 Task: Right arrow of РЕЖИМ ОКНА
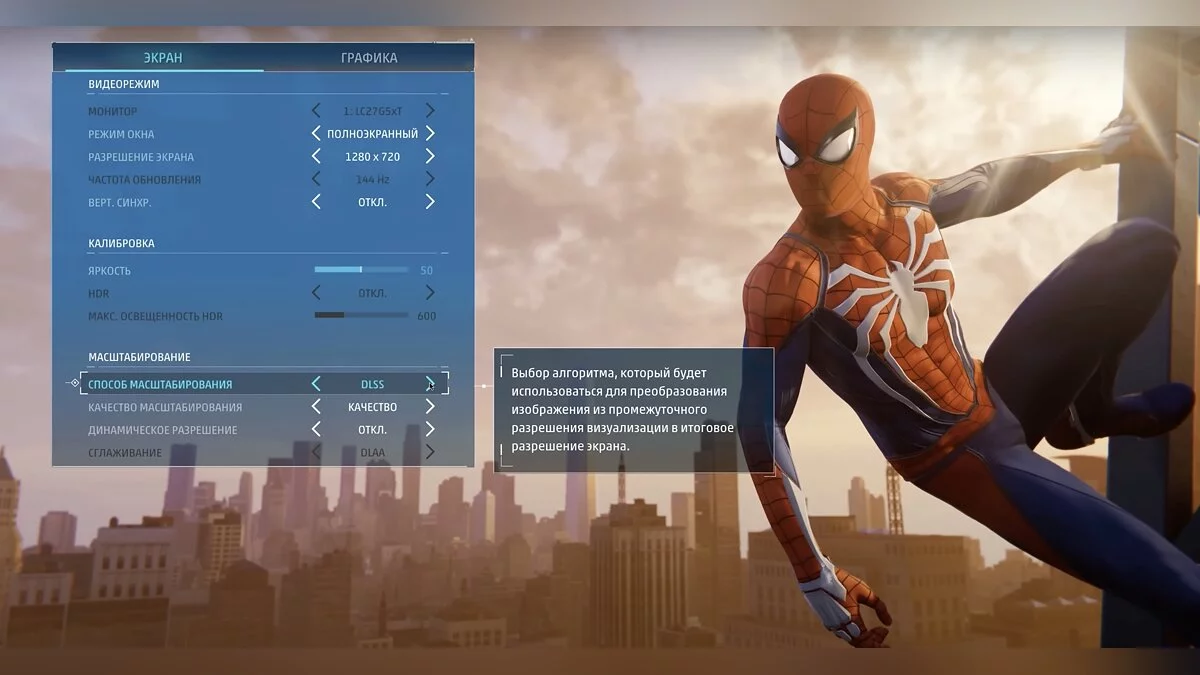430,134
